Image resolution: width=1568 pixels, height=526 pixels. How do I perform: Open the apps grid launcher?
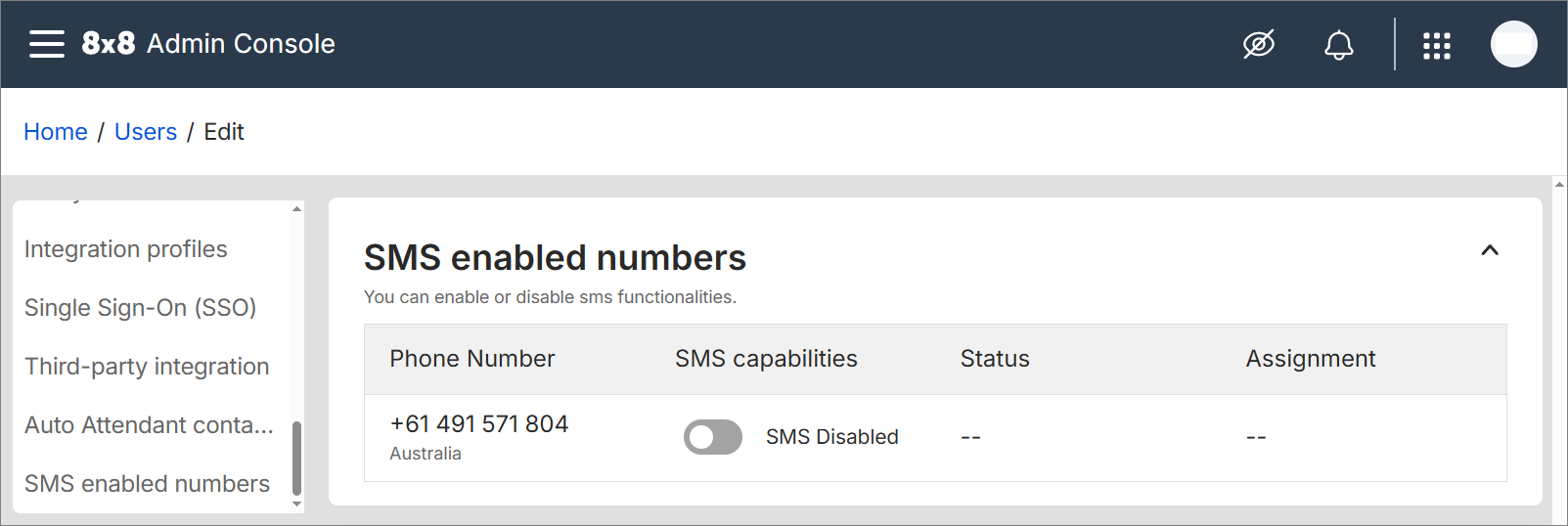pos(1436,45)
